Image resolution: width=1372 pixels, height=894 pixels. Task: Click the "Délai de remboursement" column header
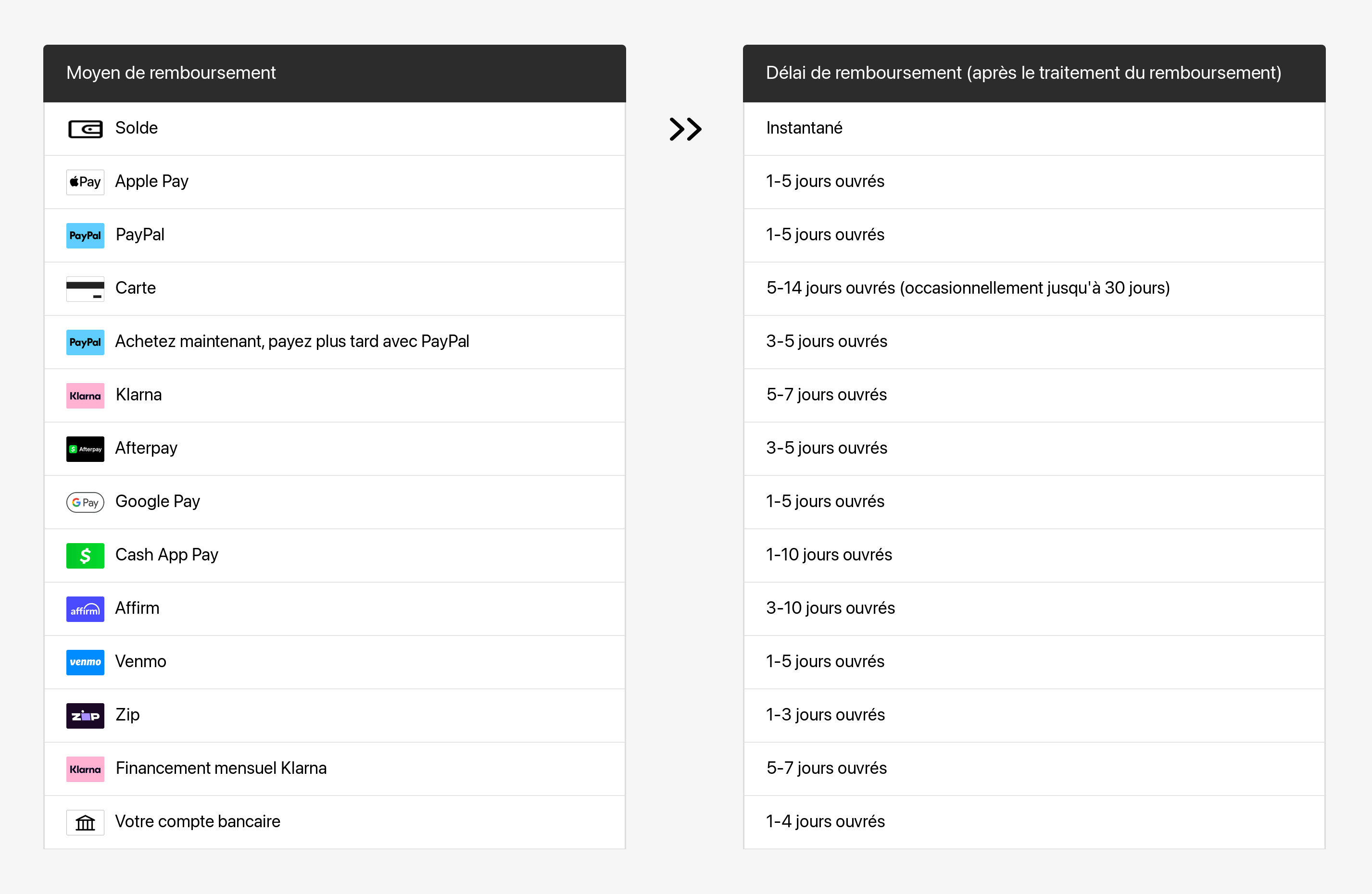[1023, 73]
